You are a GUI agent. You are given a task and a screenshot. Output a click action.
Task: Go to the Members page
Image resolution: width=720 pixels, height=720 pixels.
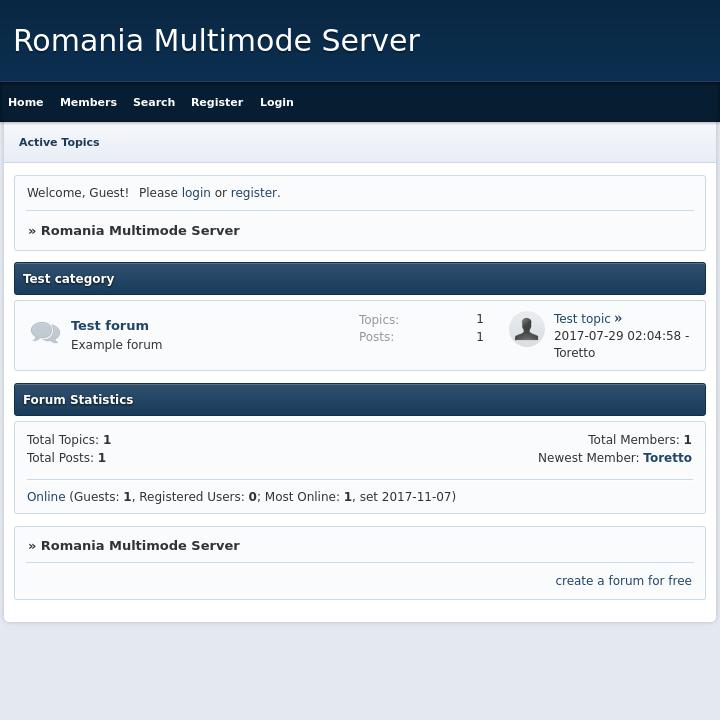88,102
